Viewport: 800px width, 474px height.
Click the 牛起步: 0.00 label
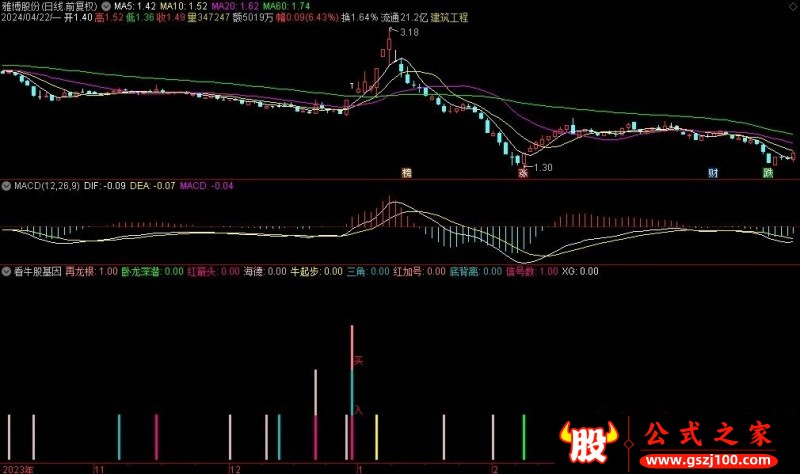click(316, 271)
